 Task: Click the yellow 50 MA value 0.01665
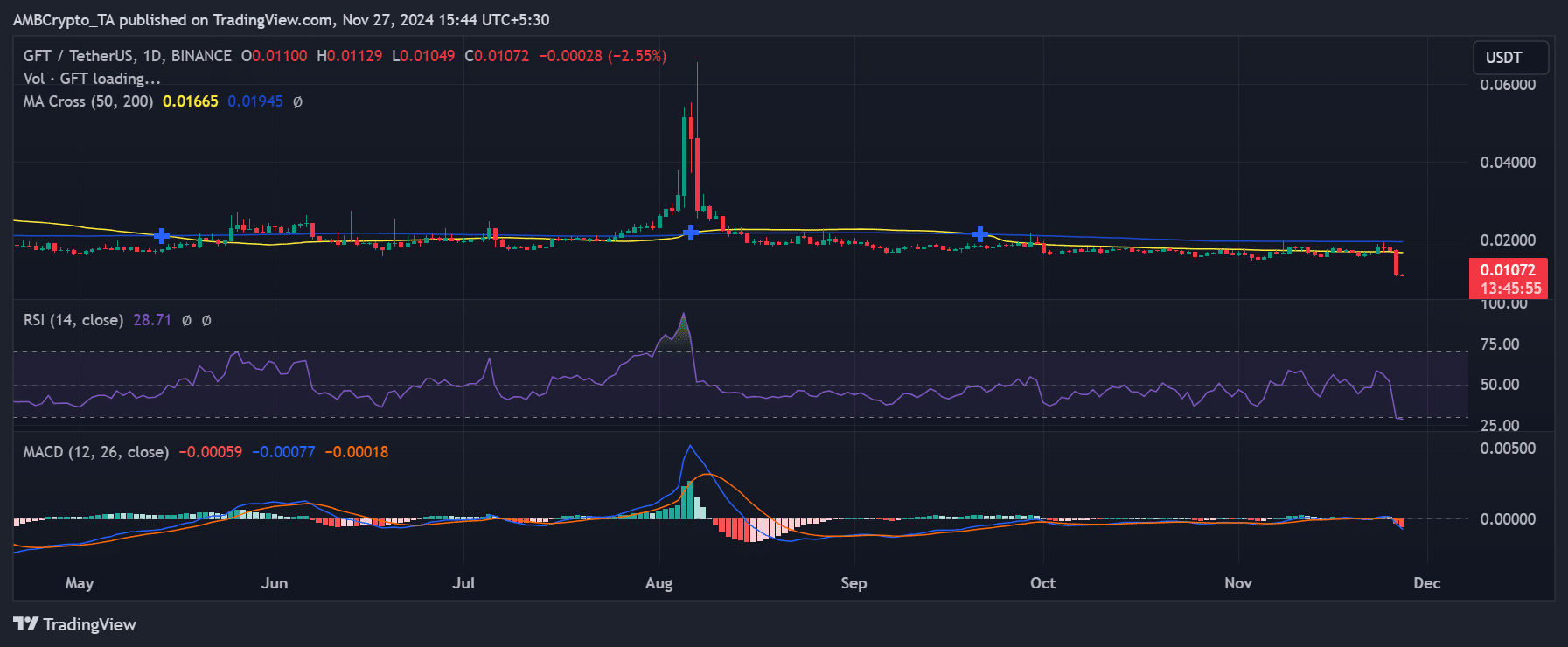pos(191,101)
